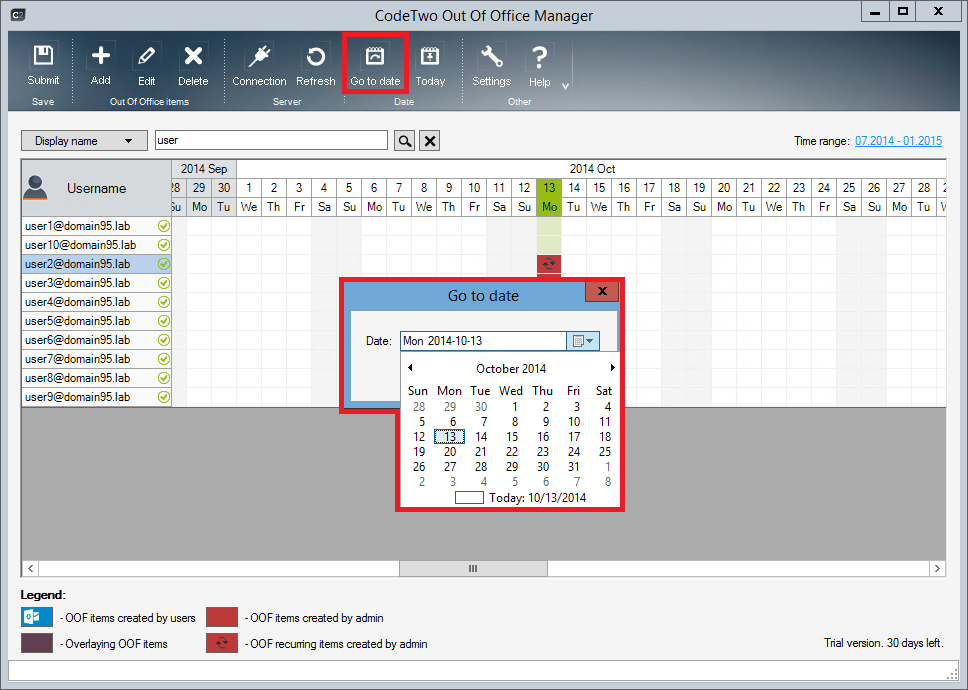The image size is (968, 690).
Task: Go to next month in calendar popup
Action: tap(612, 368)
